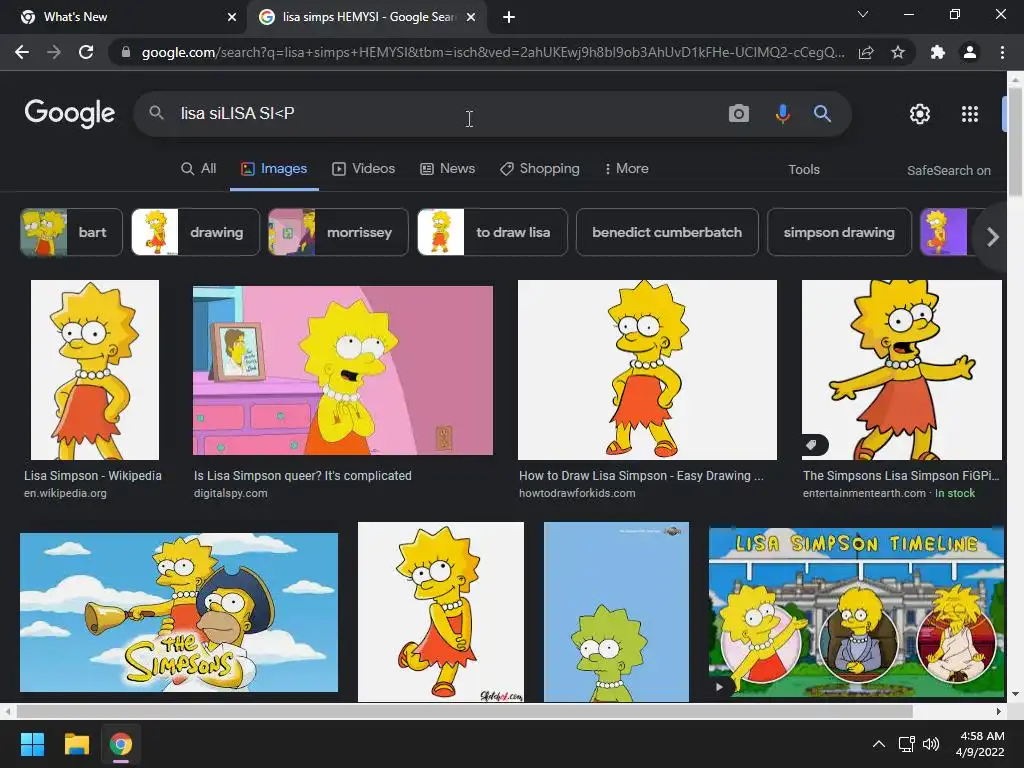The width and height of the screenshot is (1024, 768).
Task: Click the Google logo
Action: [x=70, y=114]
